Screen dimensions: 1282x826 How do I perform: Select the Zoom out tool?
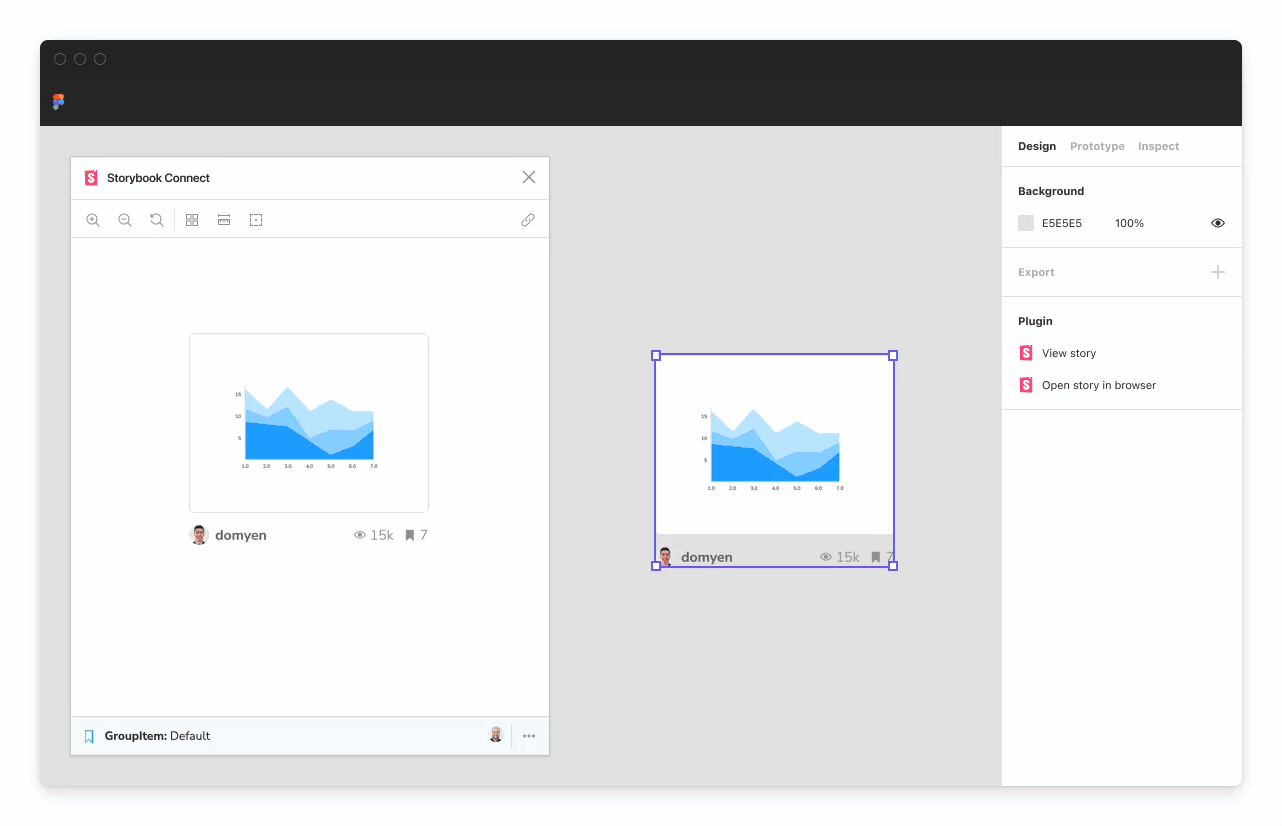click(124, 219)
